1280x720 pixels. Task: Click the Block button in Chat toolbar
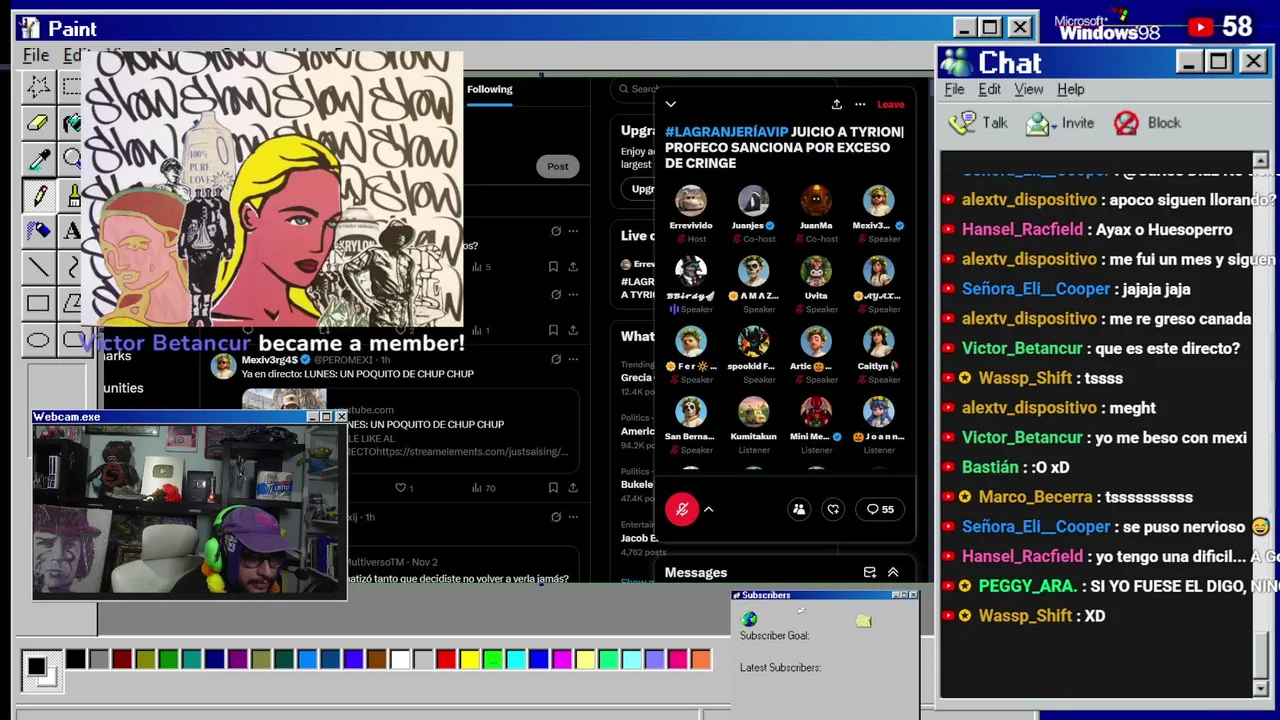[1148, 123]
